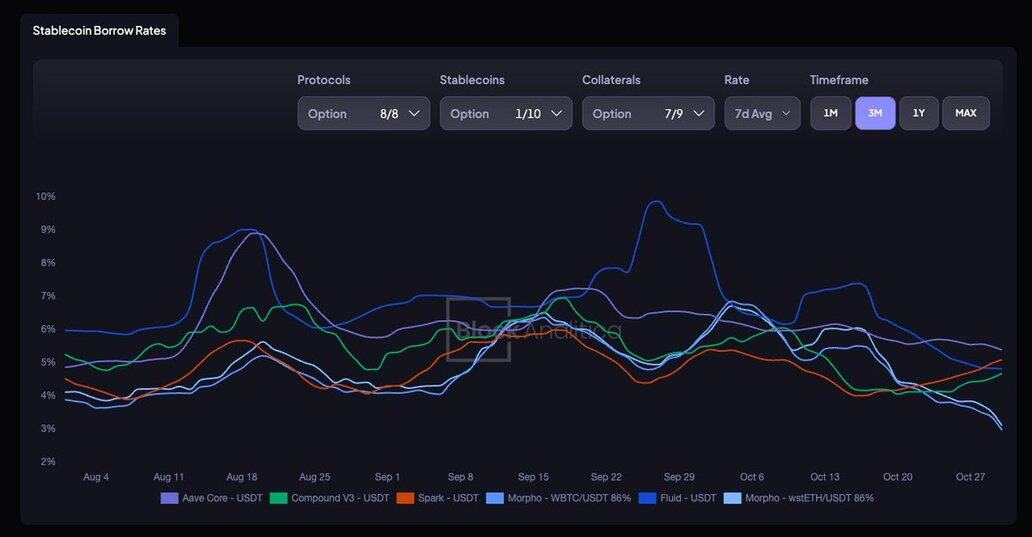Viewport: 1032px width, 537px height.
Task: Select the 1M timeframe
Action: click(830, 113)
